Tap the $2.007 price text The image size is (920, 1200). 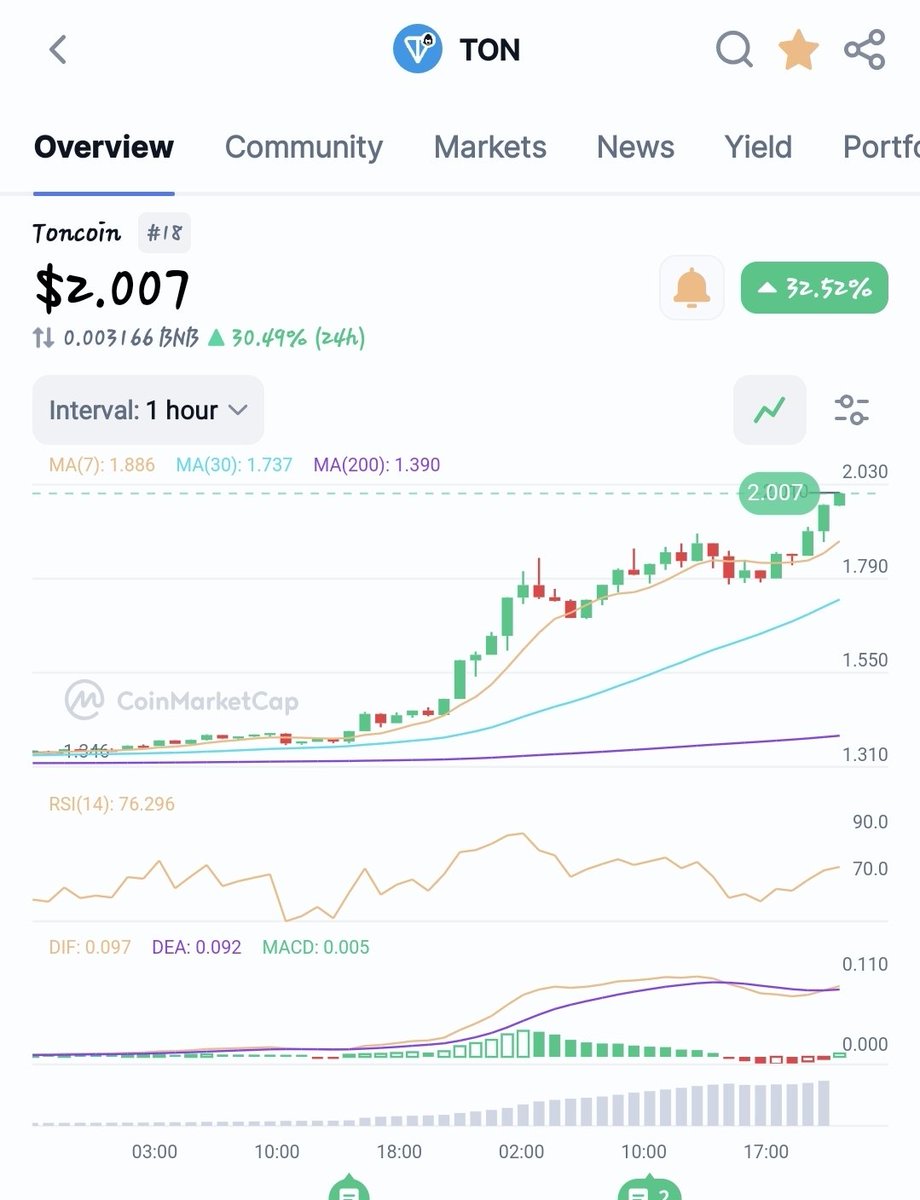pos(112,289)
